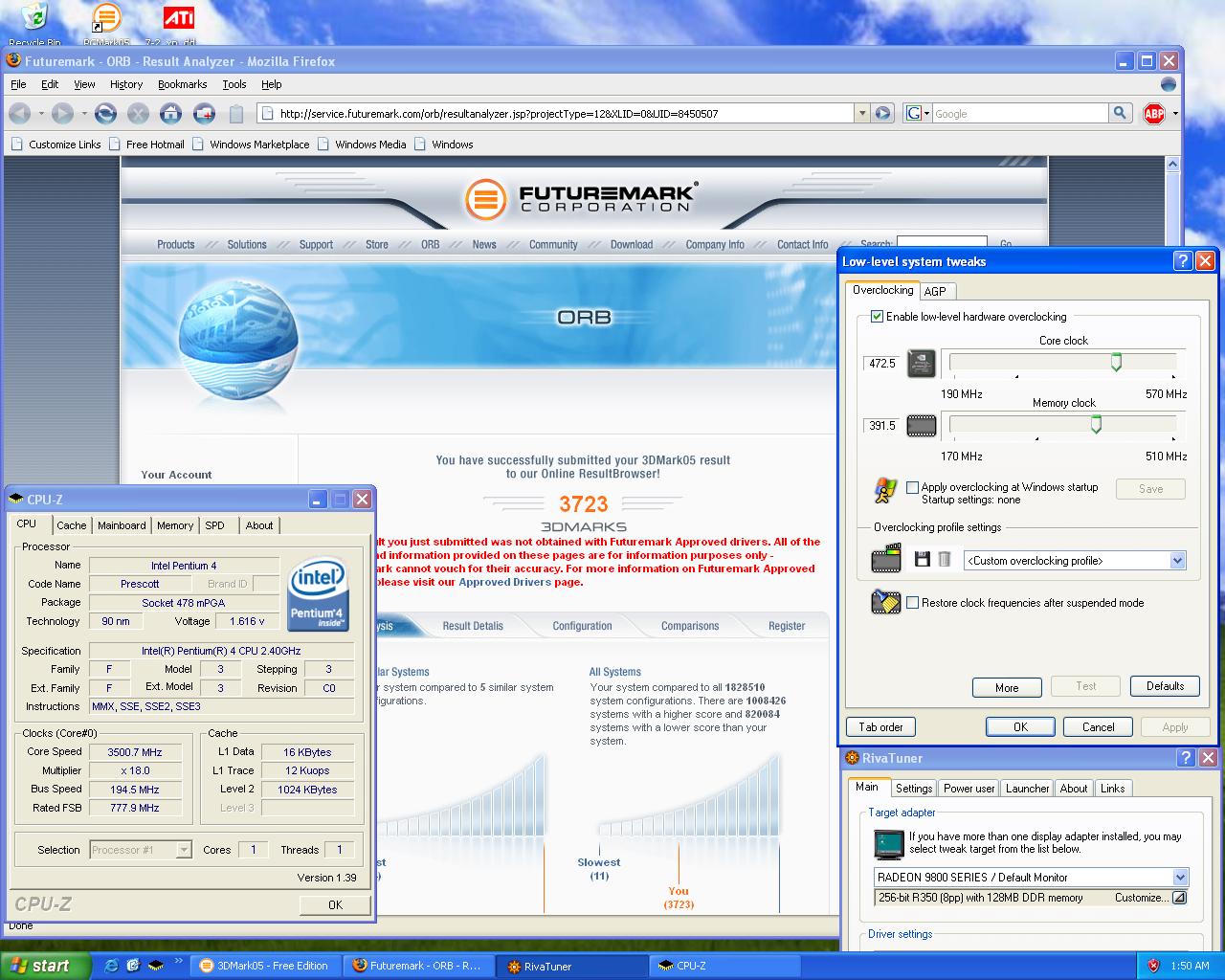Click the Firefox Forward arrow button
Screen dimensions: 1225x980
point(62,114)
